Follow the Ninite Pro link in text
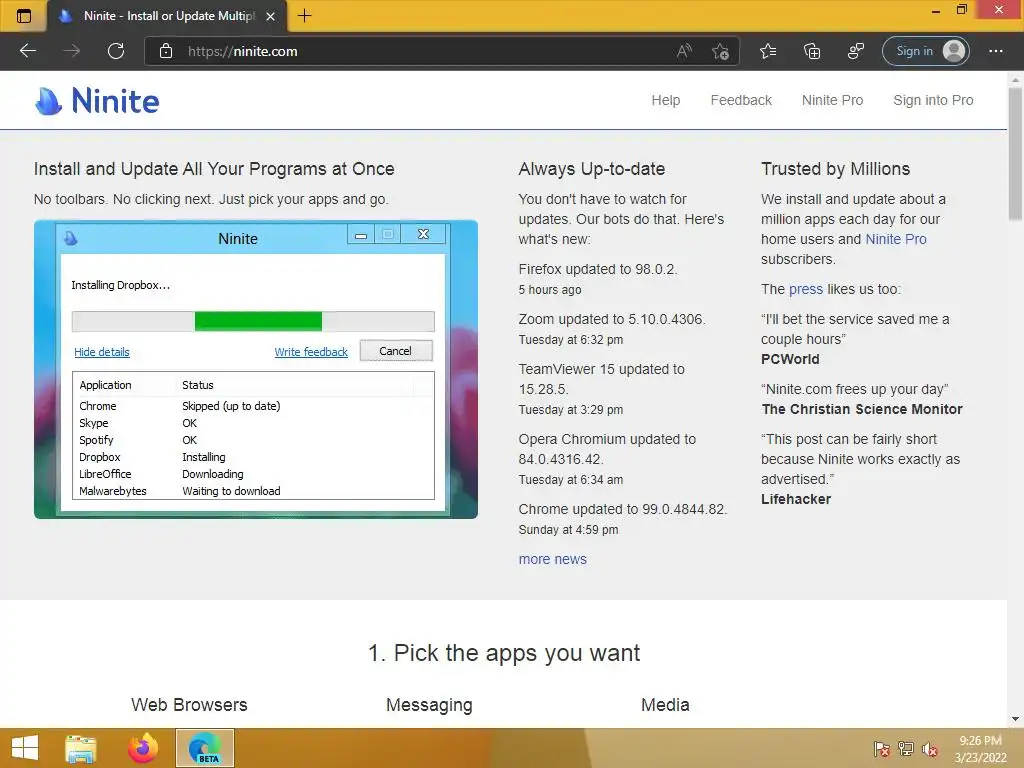Viewport: 1024px width, 768px height. (x=895, y=239)
